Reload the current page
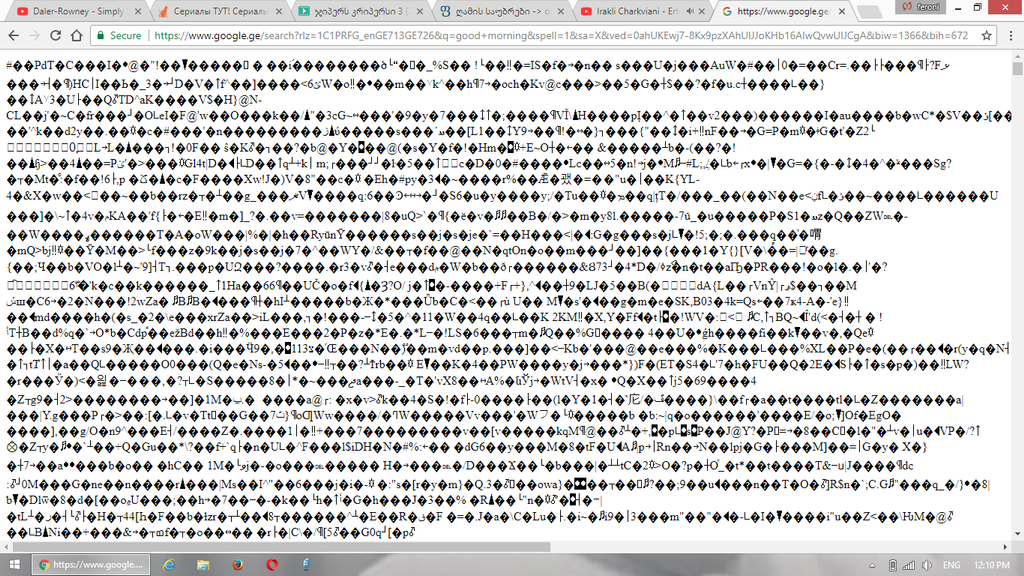Screen dimensions: 1024x576 56,36
